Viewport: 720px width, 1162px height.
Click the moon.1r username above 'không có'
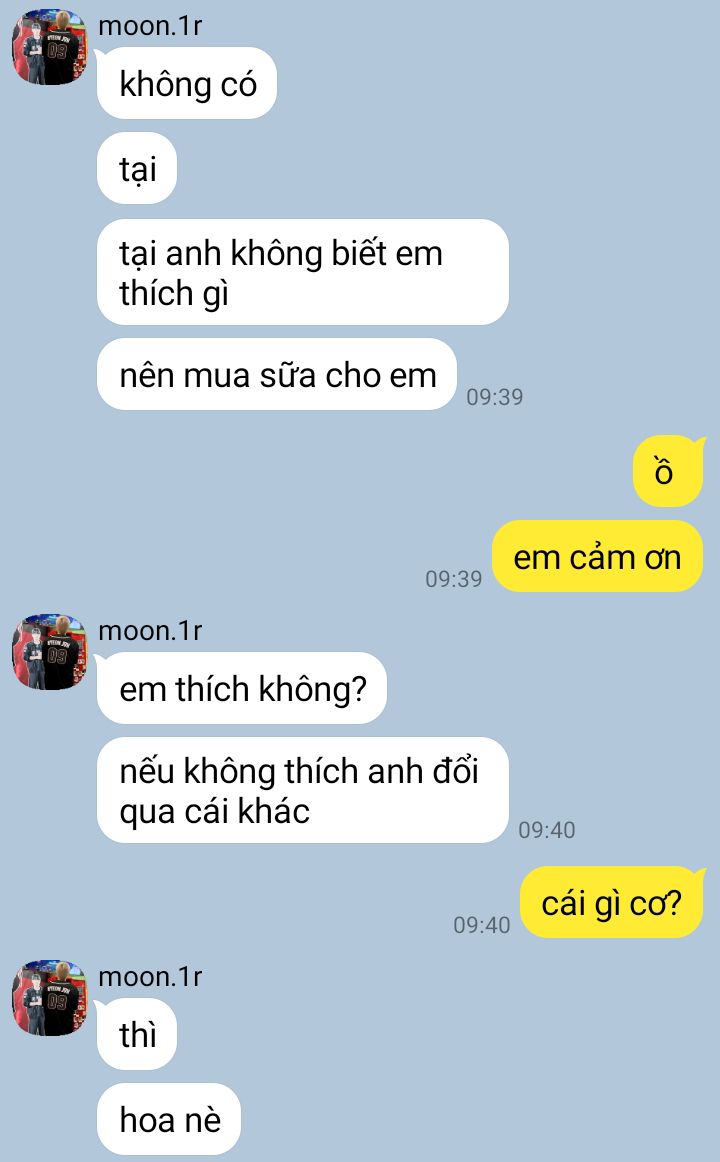[x=150, y=26]
